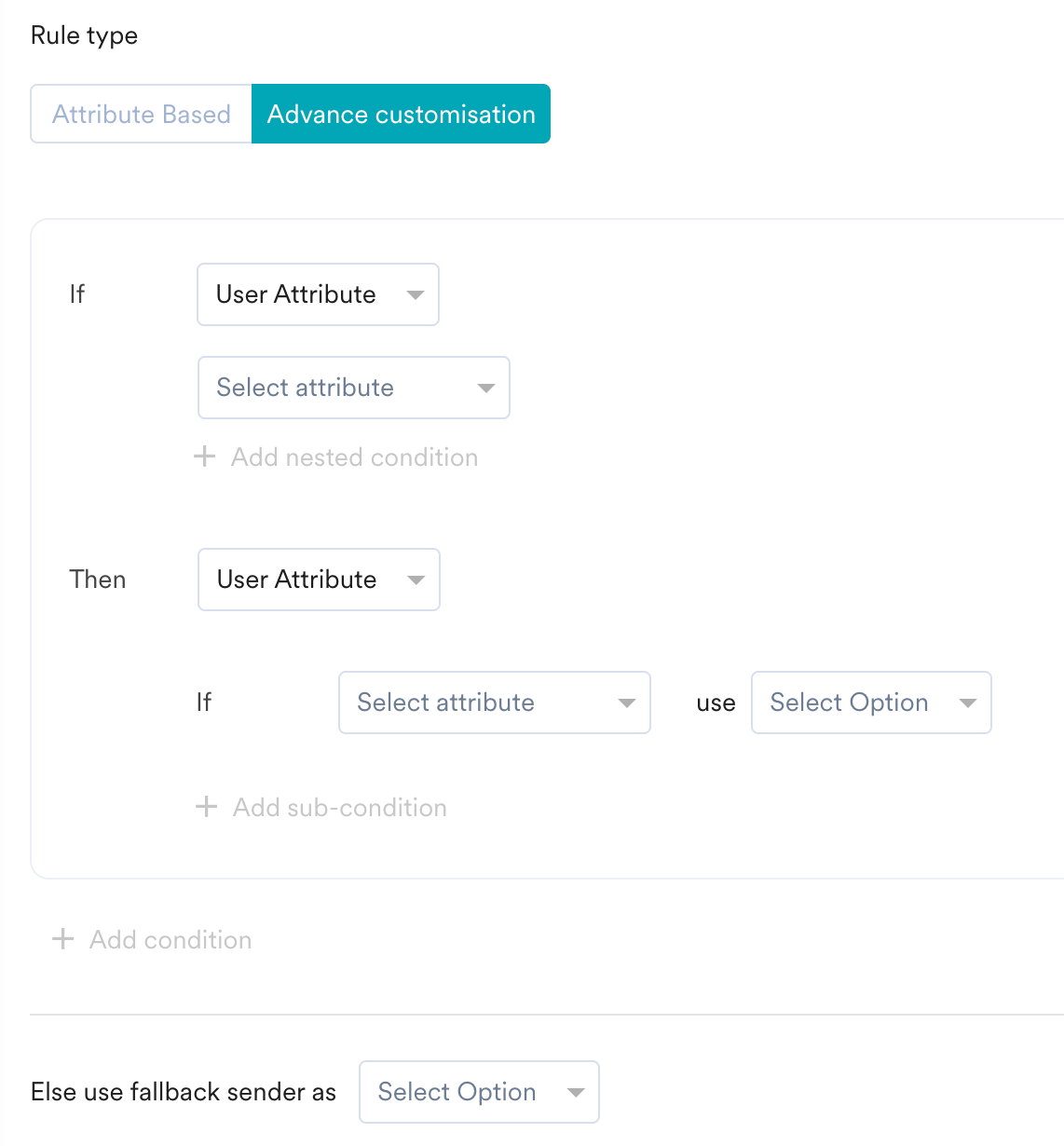
Task: Select the Advance customisation rule type
Action: 401,114
